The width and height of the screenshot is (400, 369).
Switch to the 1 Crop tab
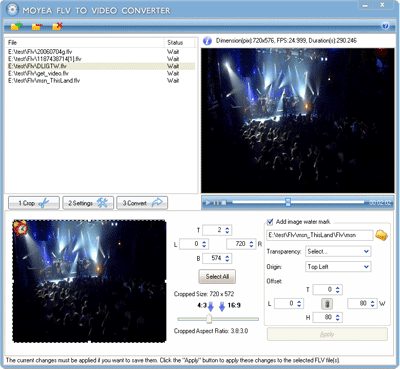(x=34, y=203)
